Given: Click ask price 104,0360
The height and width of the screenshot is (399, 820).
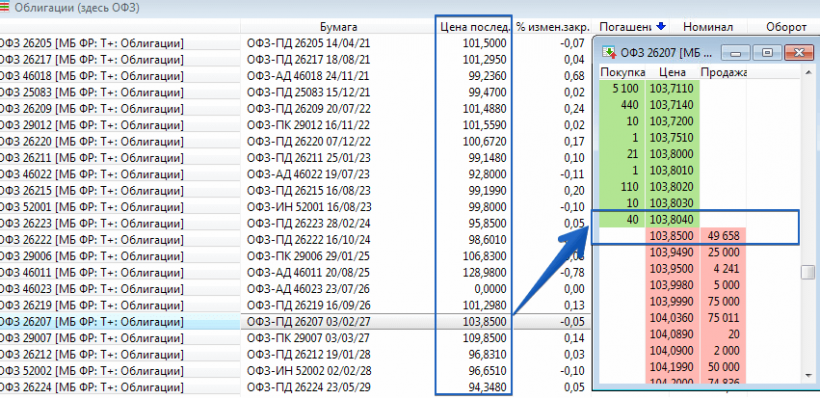Looking at the screenshot, I should tap(671, 317).
